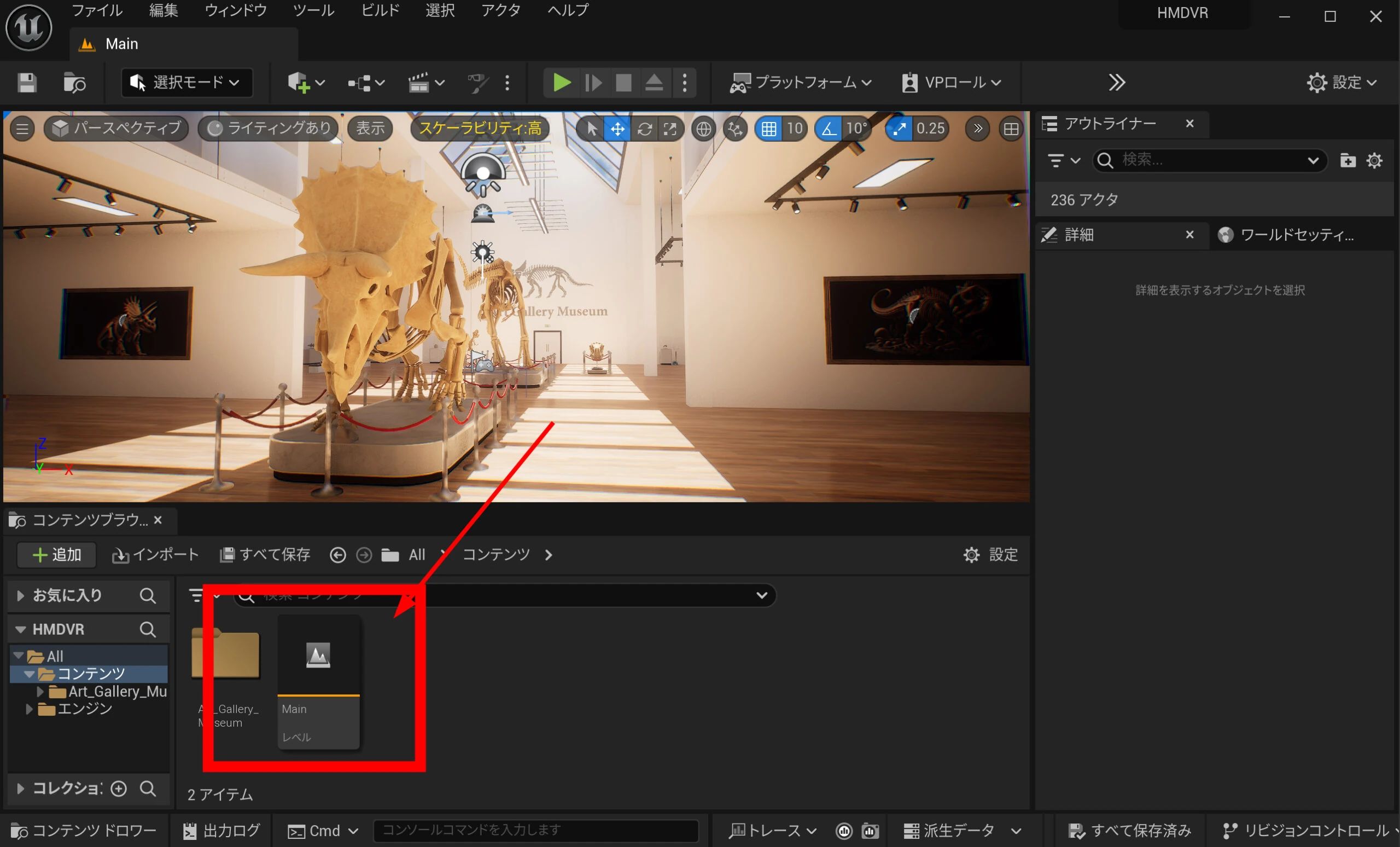
Task: Click the viewport layout grid icon
Action: [x=1011, y=129]
